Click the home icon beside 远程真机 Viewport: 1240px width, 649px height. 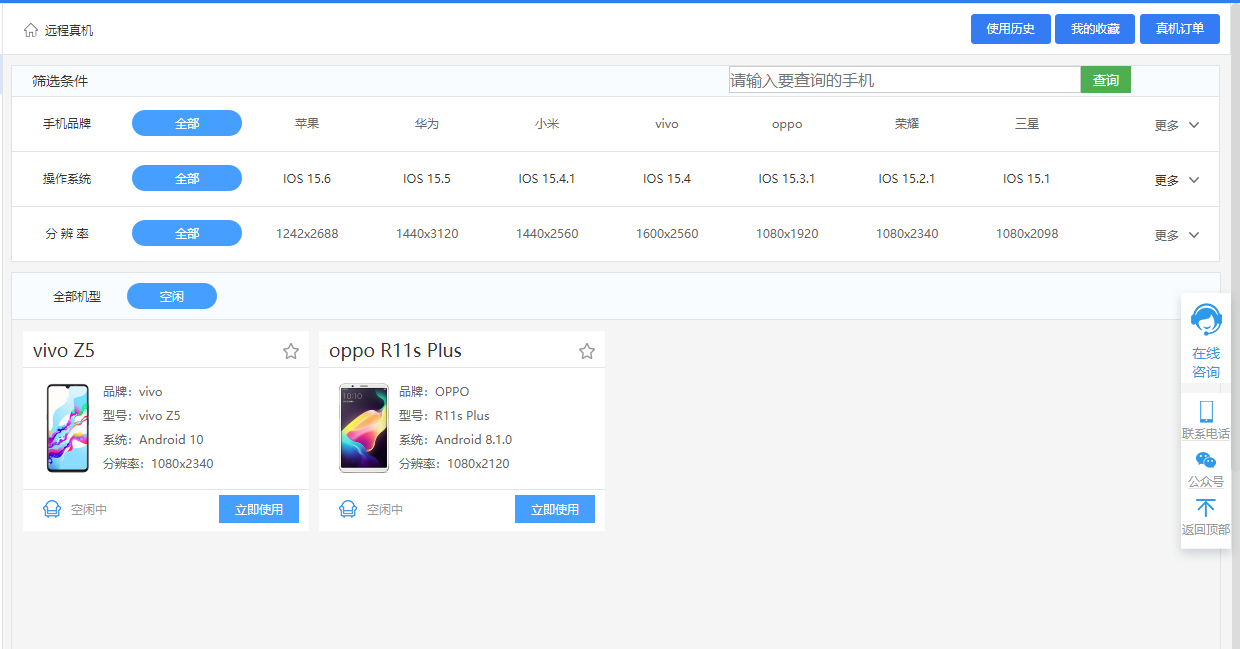click(31, 30)
